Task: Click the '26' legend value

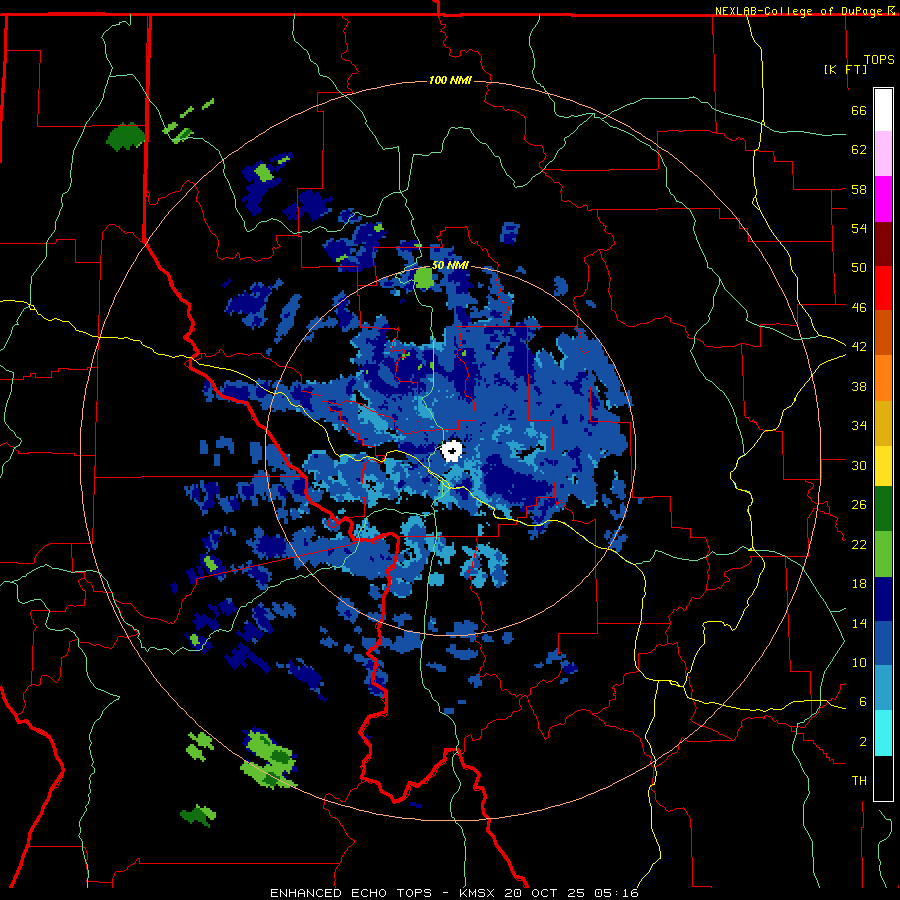Action: (x=859, y=505)
